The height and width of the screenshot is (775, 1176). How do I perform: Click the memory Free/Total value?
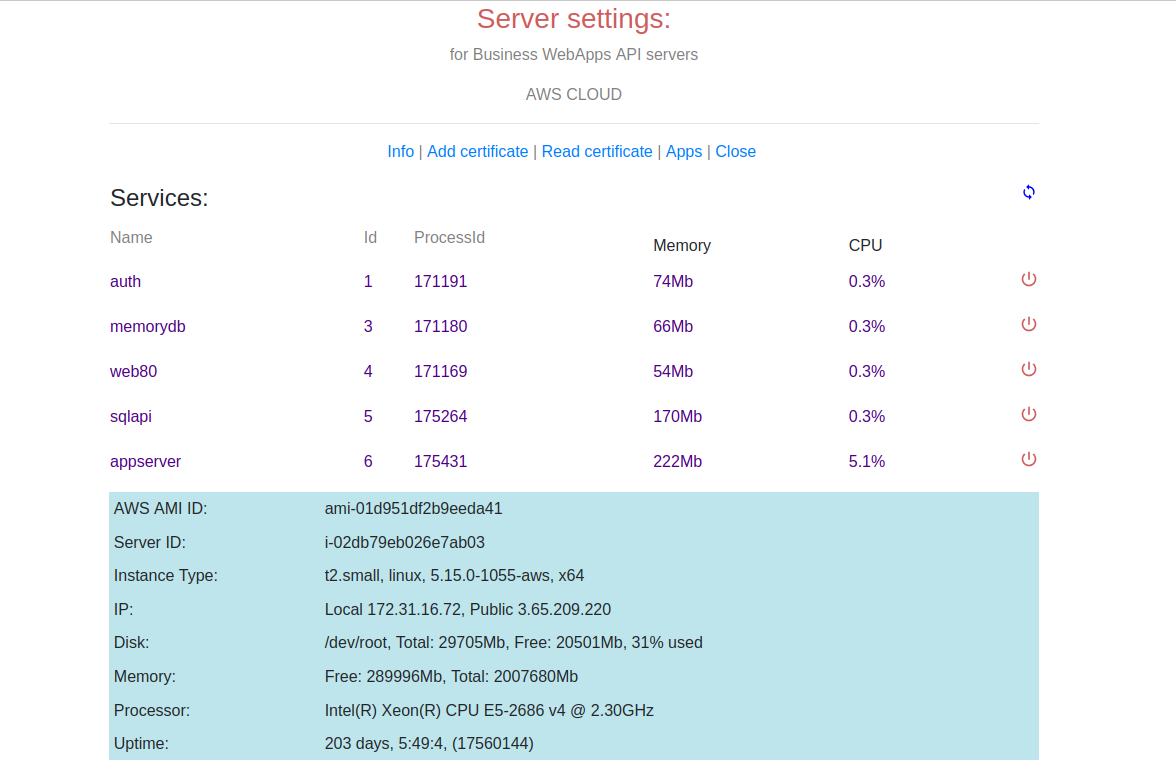451,677
